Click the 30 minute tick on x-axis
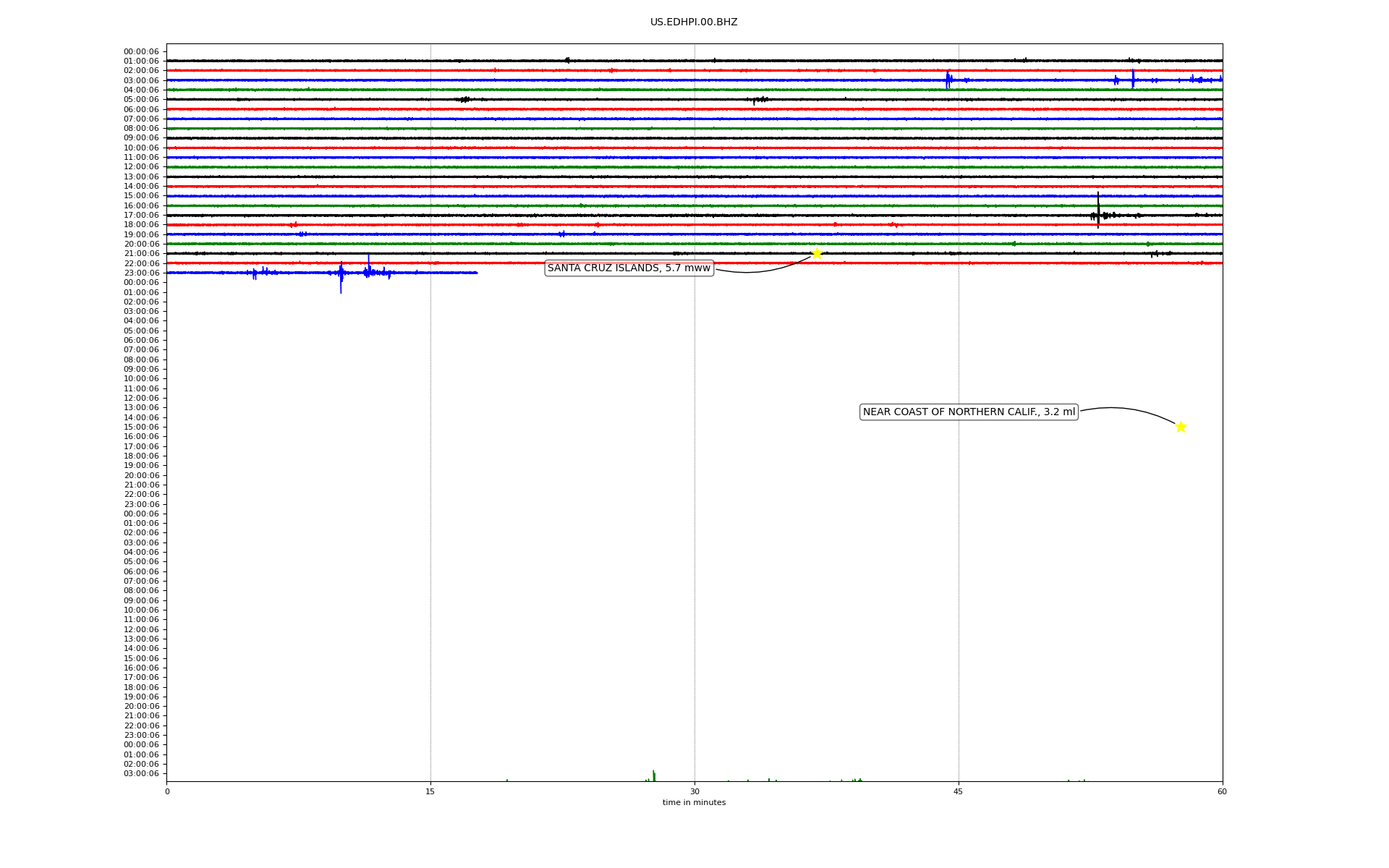This screenshot has height=868, width=1389. [x=694, y=791]
